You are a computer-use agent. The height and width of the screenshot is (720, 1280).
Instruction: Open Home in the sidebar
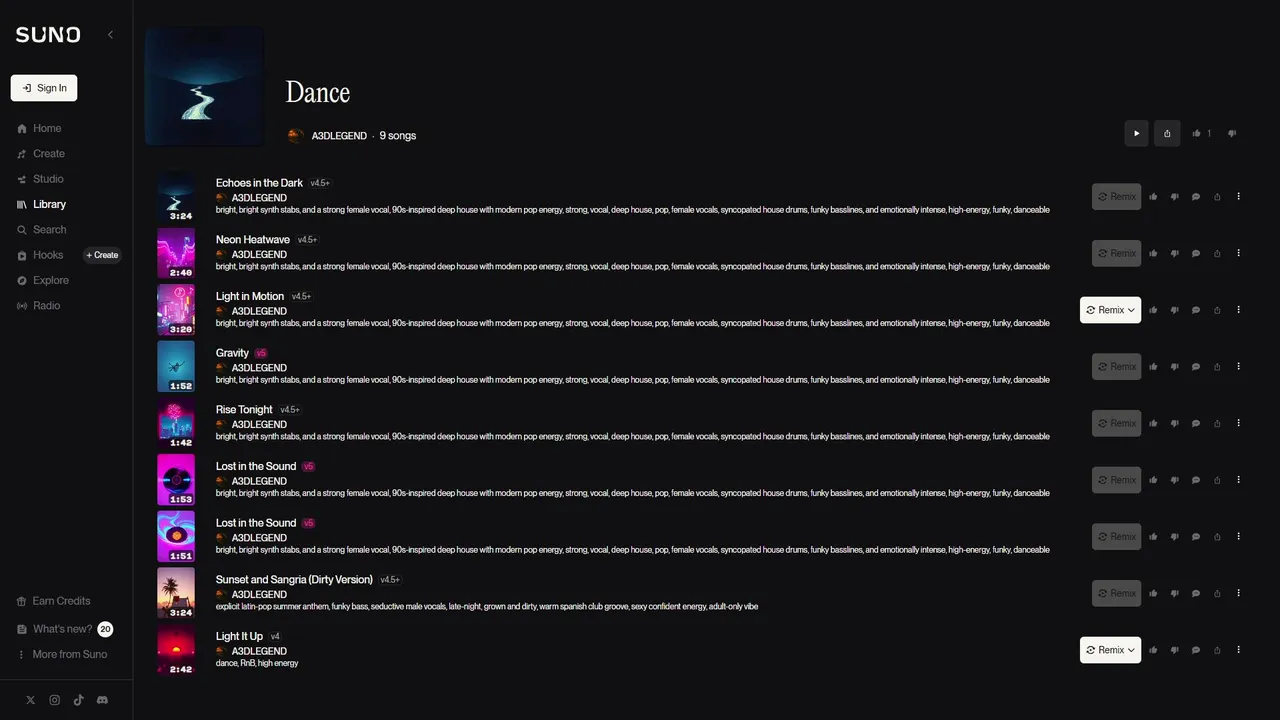click(39, 128)
